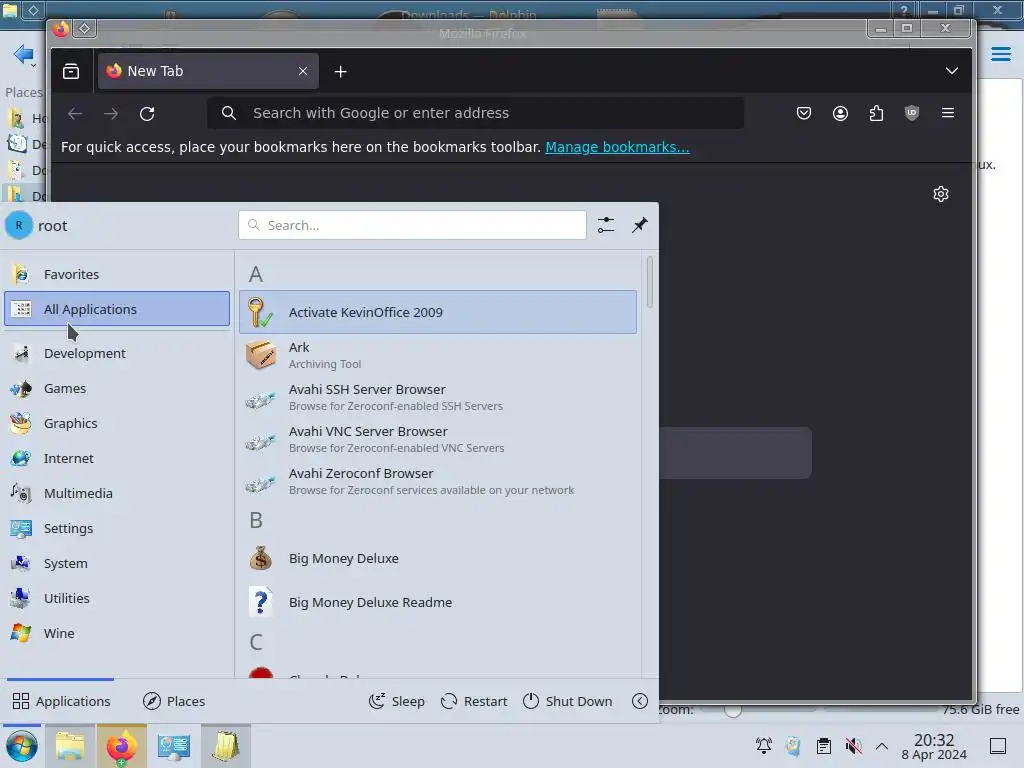Expand more session options arrow
This screenshot has height=768, width=1024.
[x=640, y=701]
